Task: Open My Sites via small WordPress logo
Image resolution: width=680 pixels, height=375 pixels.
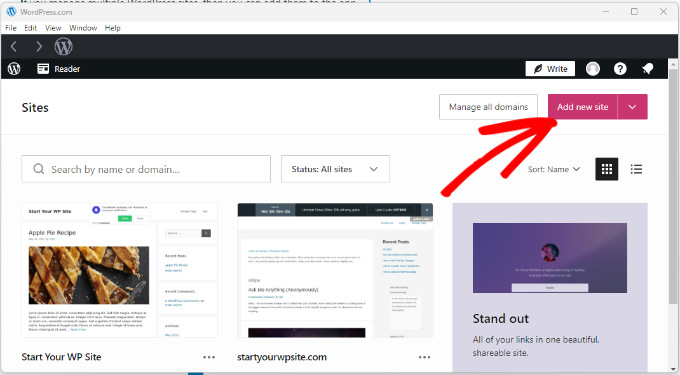Action: click(14, 68)
